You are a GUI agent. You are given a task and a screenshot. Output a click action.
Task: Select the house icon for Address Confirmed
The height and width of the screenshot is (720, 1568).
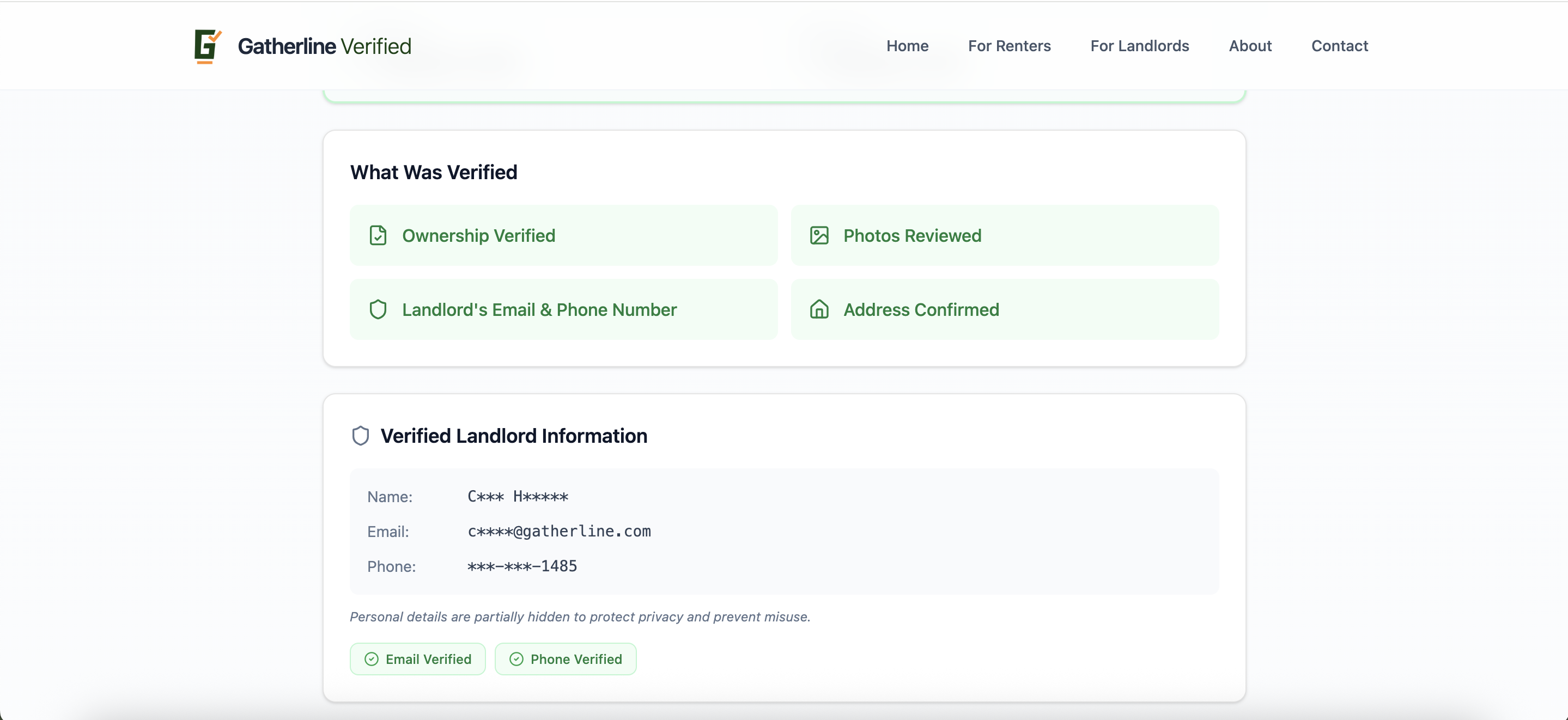tap(819, 309)
